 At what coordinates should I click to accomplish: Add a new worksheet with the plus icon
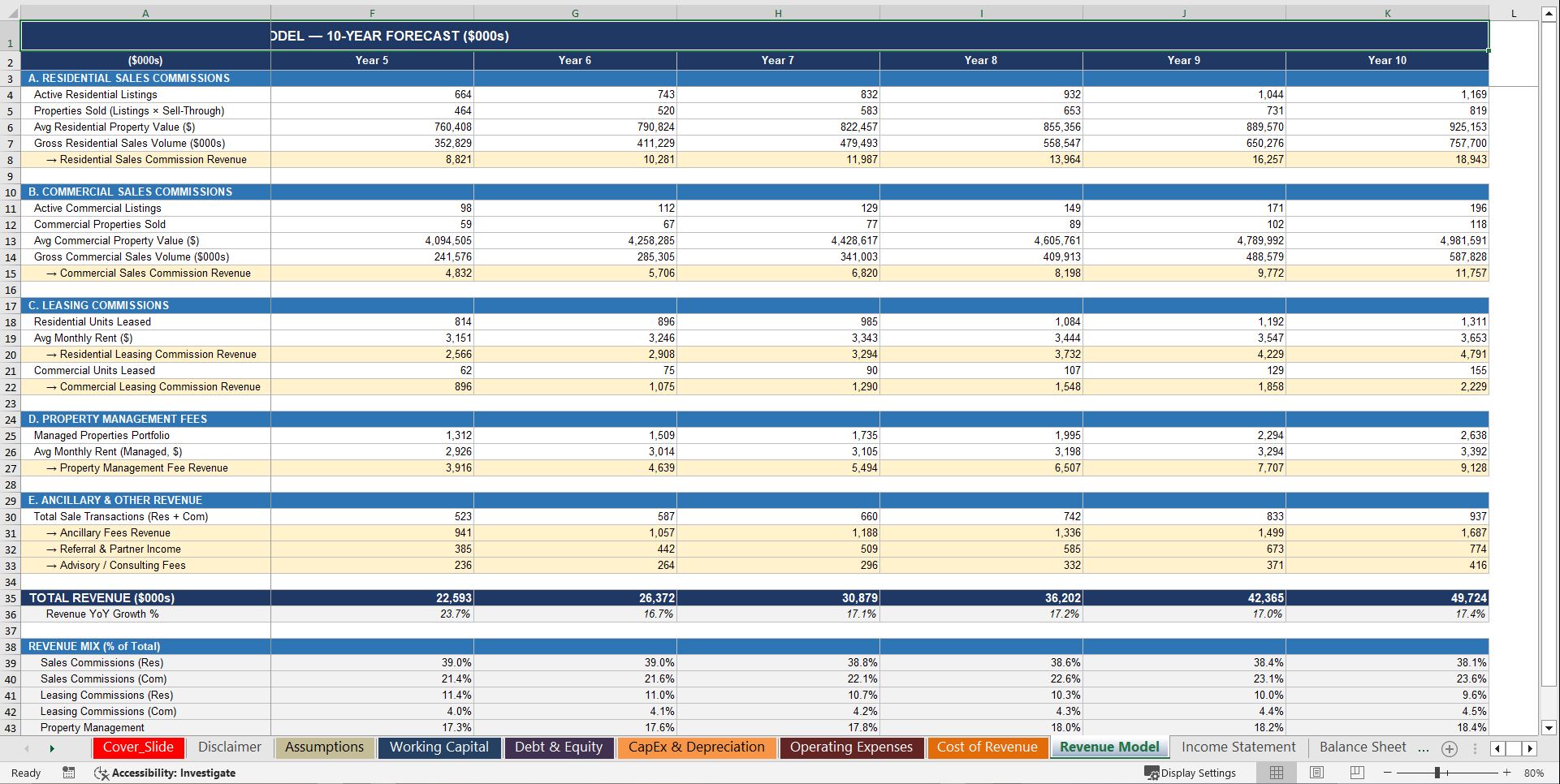click(1449, 748)
